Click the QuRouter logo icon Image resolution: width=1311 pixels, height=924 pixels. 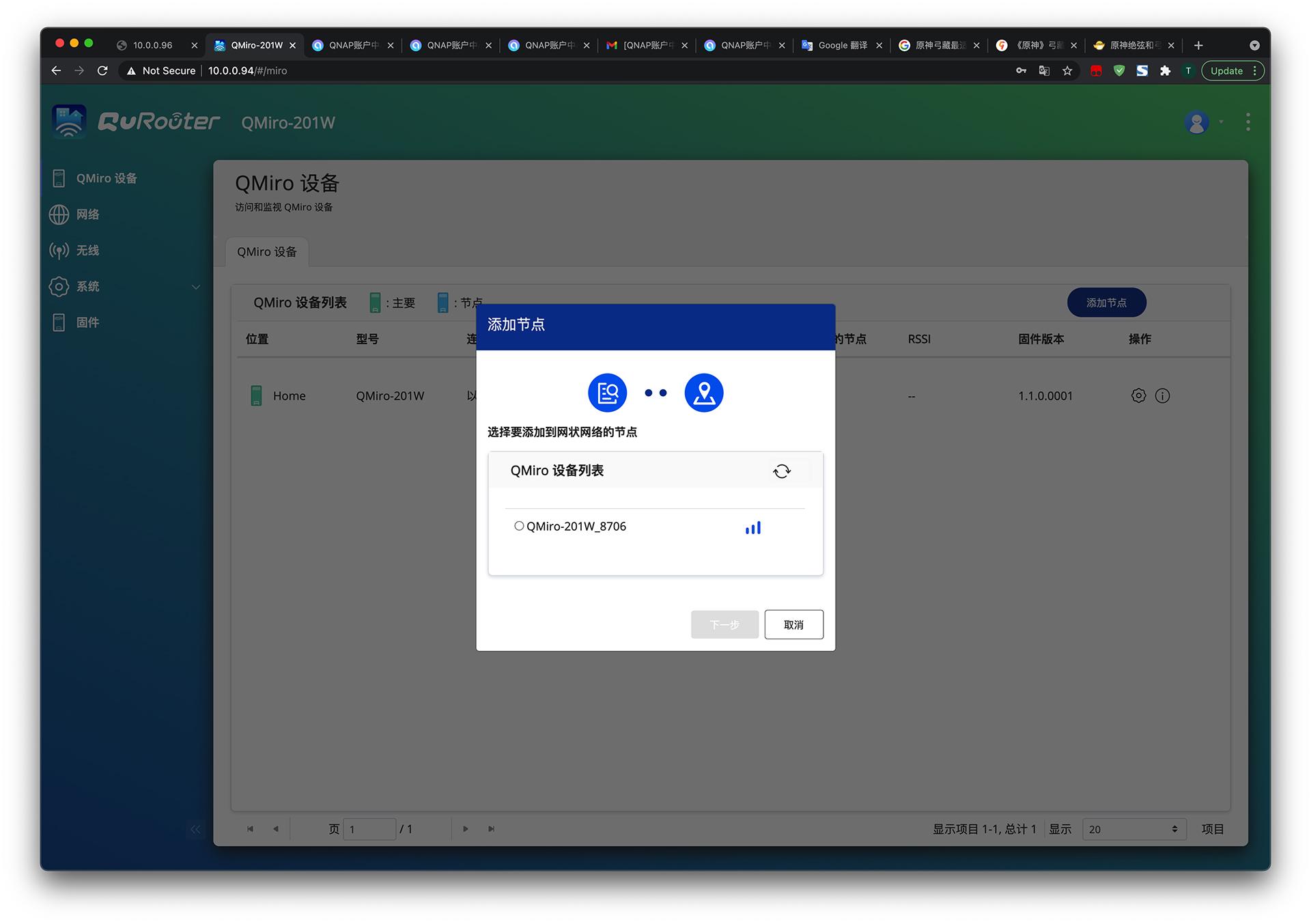coord(69,122)
